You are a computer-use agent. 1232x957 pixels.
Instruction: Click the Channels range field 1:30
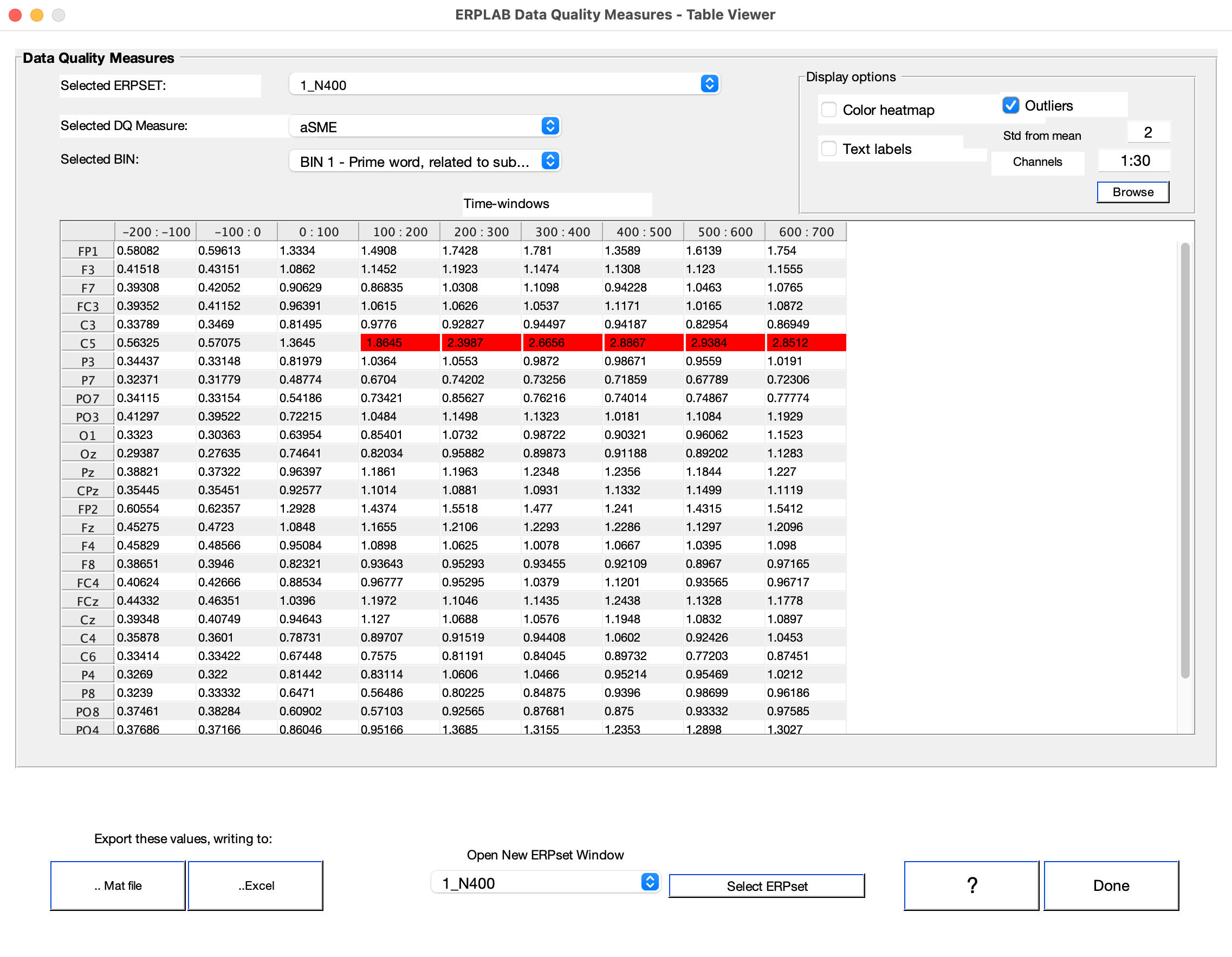[1134, 161]
